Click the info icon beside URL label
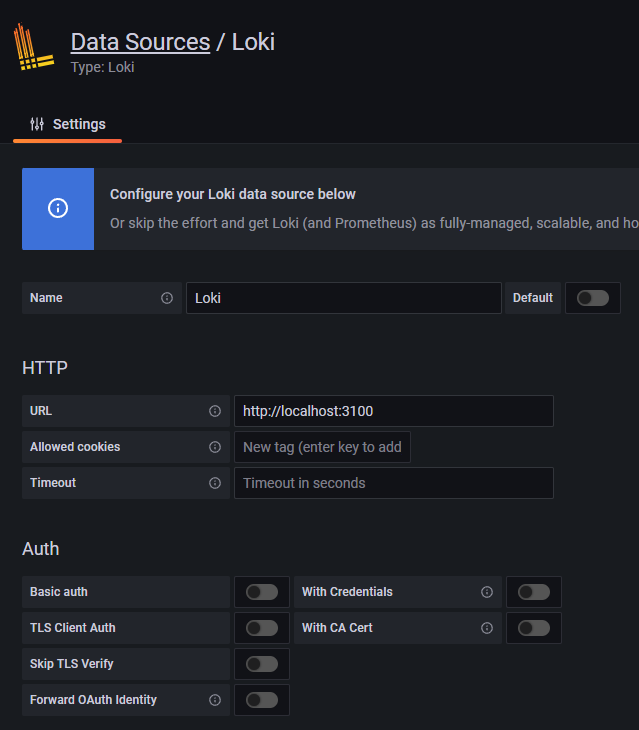Image resolution: width=639 pixels, height=730 pixels. point(215,411)
